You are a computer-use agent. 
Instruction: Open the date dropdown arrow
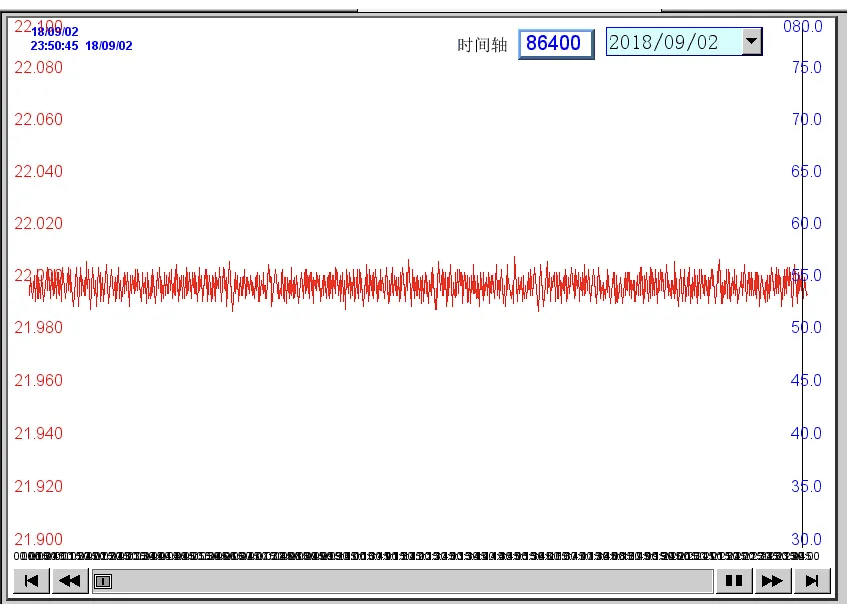coord(752,42)
